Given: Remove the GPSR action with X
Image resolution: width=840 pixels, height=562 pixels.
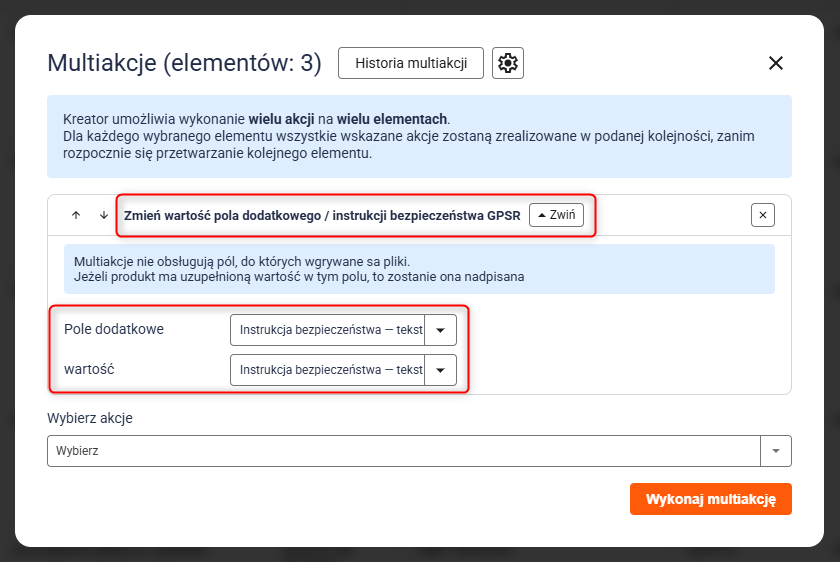Looking at the screenshot, I should point(763,215).
